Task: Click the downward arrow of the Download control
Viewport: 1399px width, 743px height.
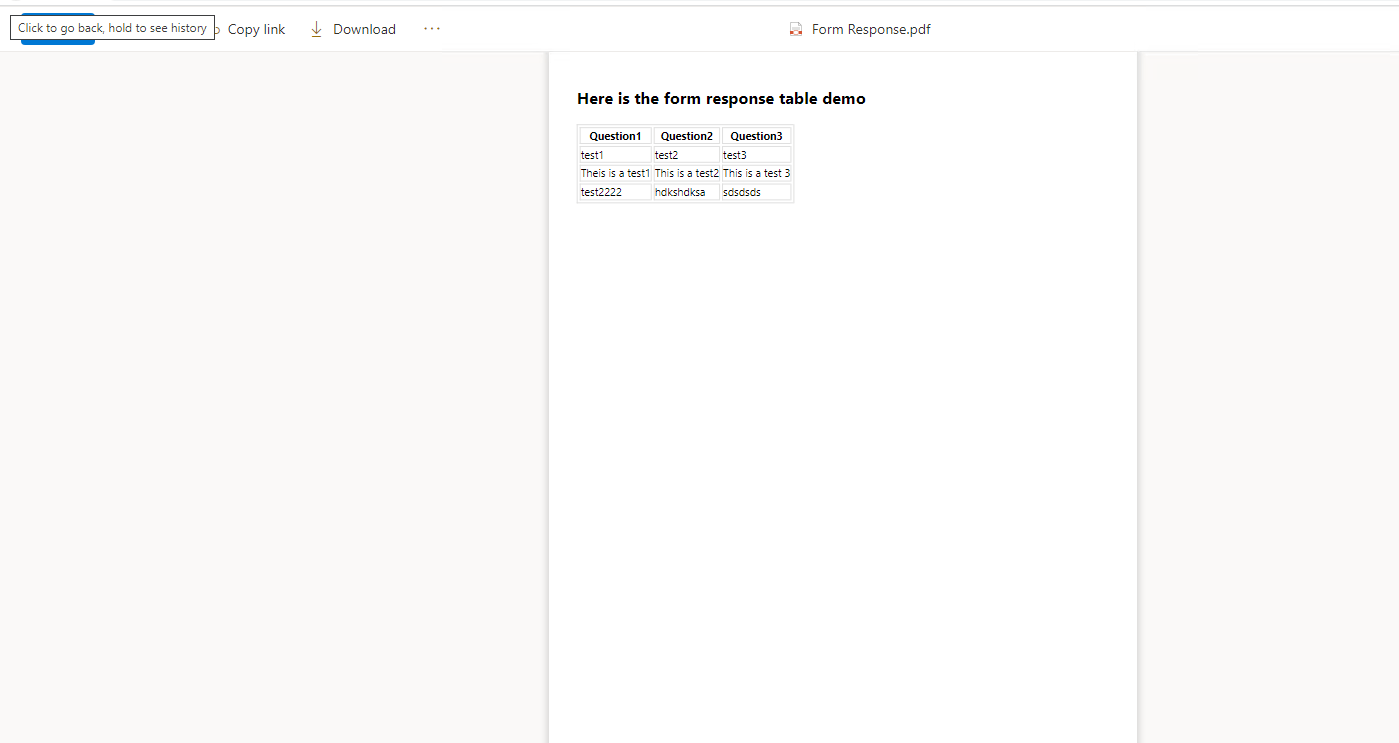Action: click(x=316, y=28)
